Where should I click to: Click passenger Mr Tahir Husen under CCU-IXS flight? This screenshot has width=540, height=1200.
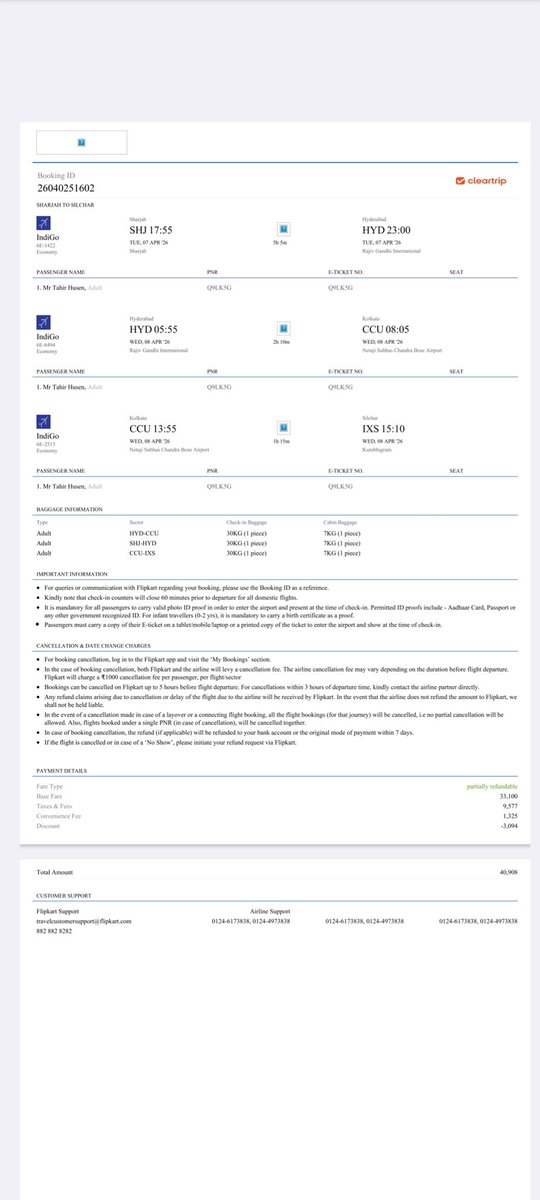69,485
